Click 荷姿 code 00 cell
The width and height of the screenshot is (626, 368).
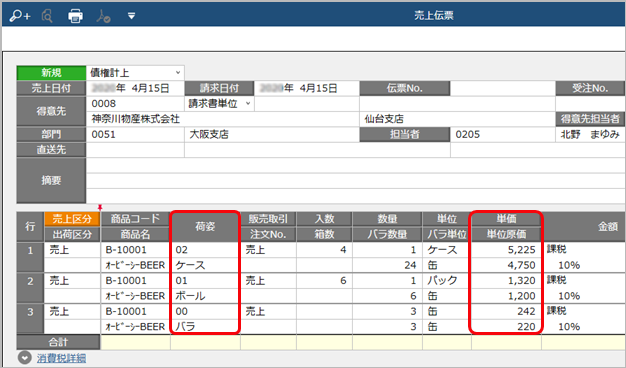(x=205, y=311)
